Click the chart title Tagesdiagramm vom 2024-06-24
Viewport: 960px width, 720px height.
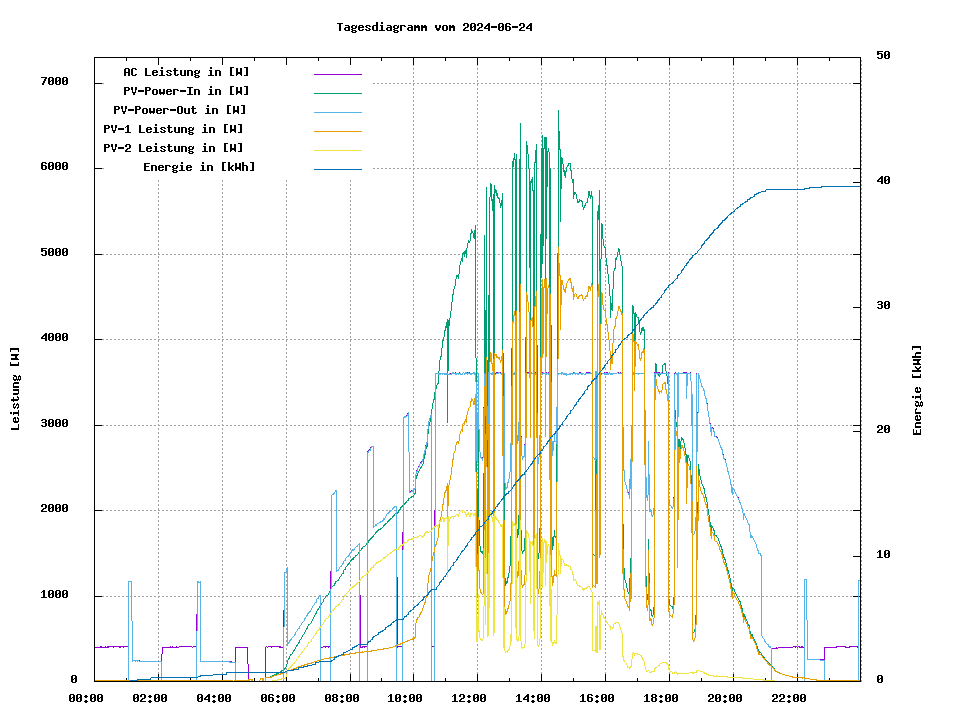pyautogui.click(x=434, y=27)
